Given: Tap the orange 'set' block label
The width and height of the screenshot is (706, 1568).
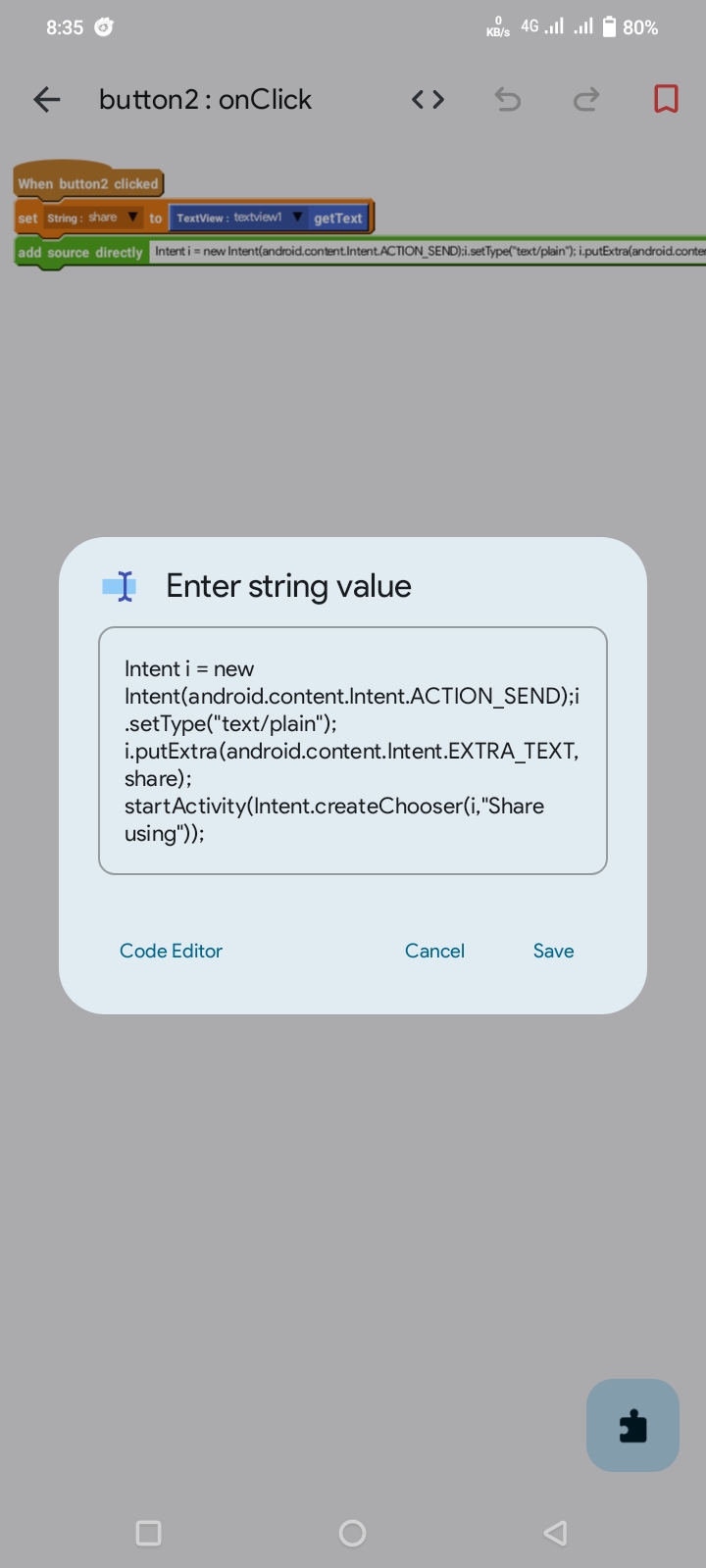Looking at the screenshot, I should [x=27, y=218].
